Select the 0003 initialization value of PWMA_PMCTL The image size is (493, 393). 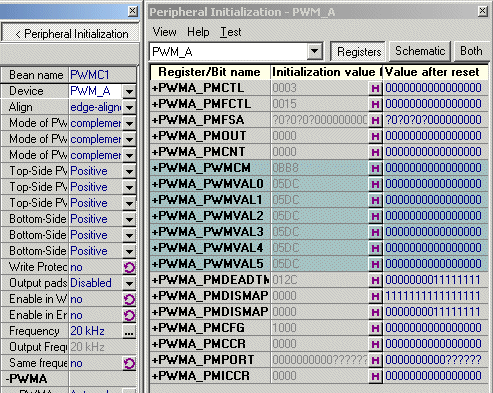(x=284, y=88)
